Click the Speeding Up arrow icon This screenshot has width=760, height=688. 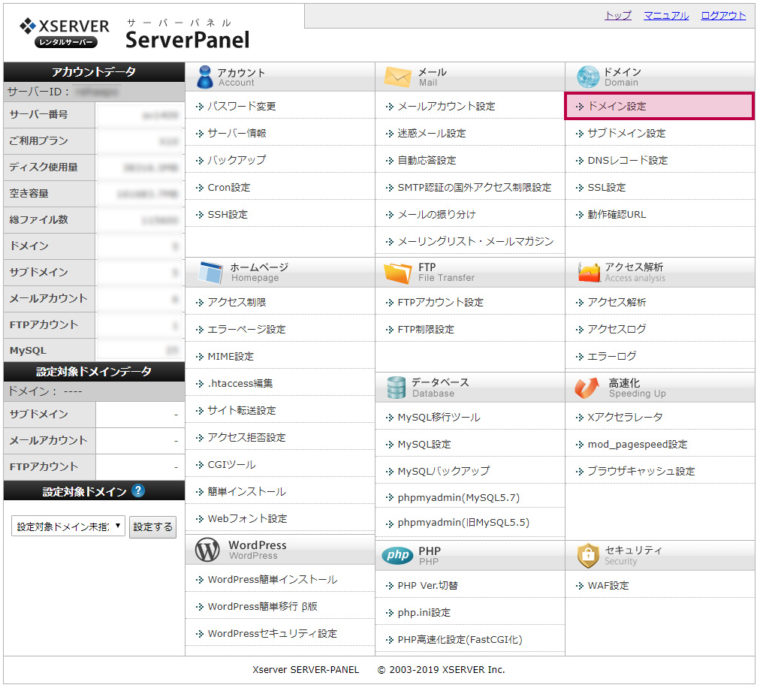coord(586,387)
